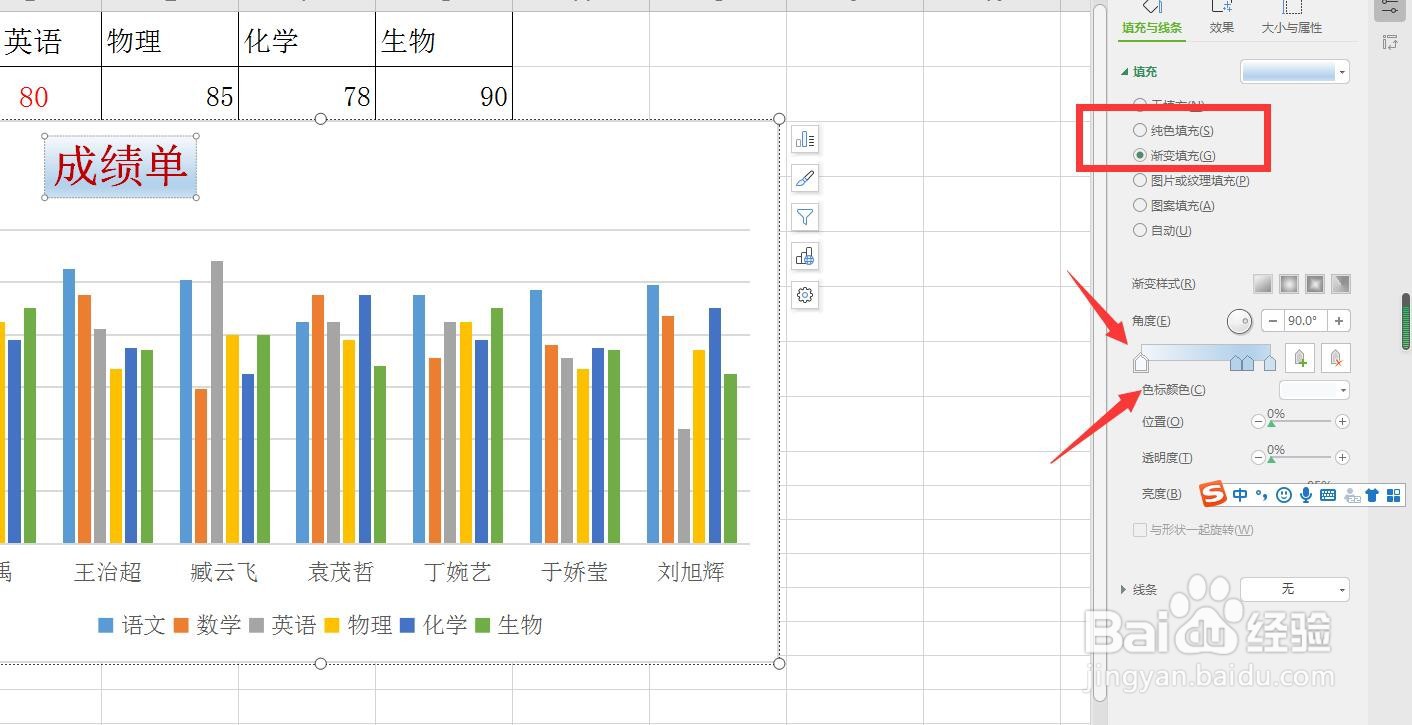Viewport: 1412px width, 725px height.
Task: Toggle rotate with shape checkbox
Action: pyautogui.click(x=1140, y=530)
